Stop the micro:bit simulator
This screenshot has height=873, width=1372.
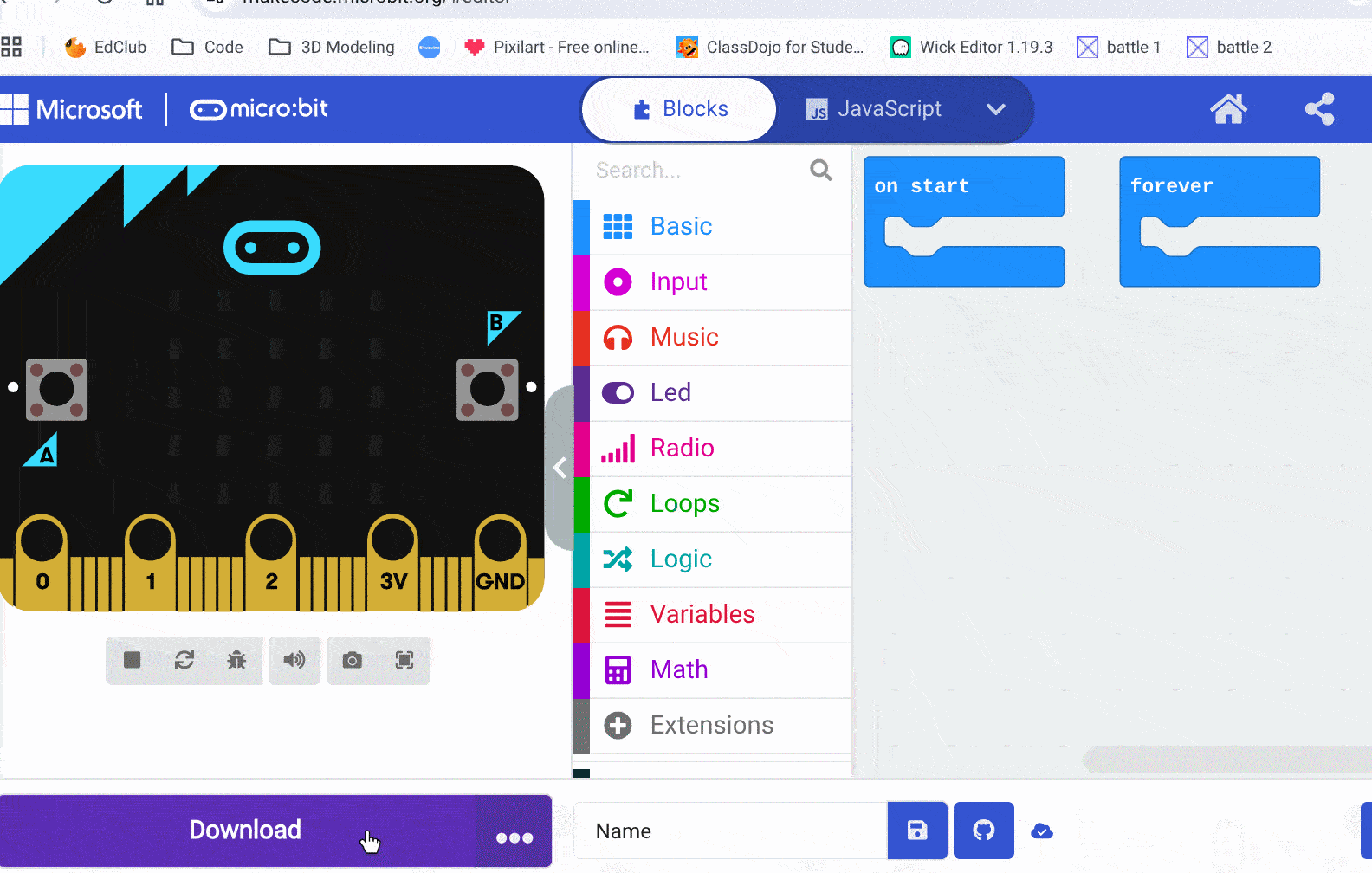133,661
